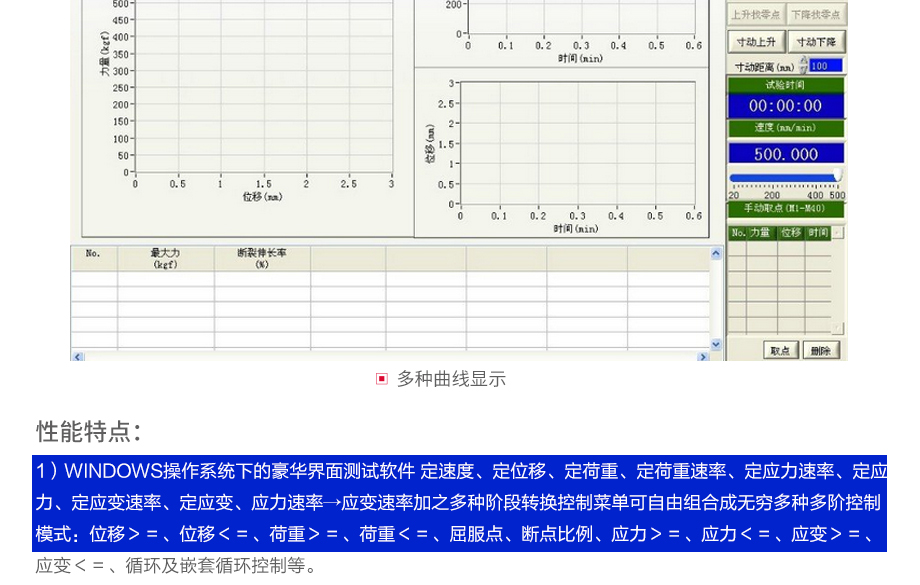Select the 断裂伸长率 (%) column header
The height and width of the screenshot is (585, 920).
coord(262,259)
